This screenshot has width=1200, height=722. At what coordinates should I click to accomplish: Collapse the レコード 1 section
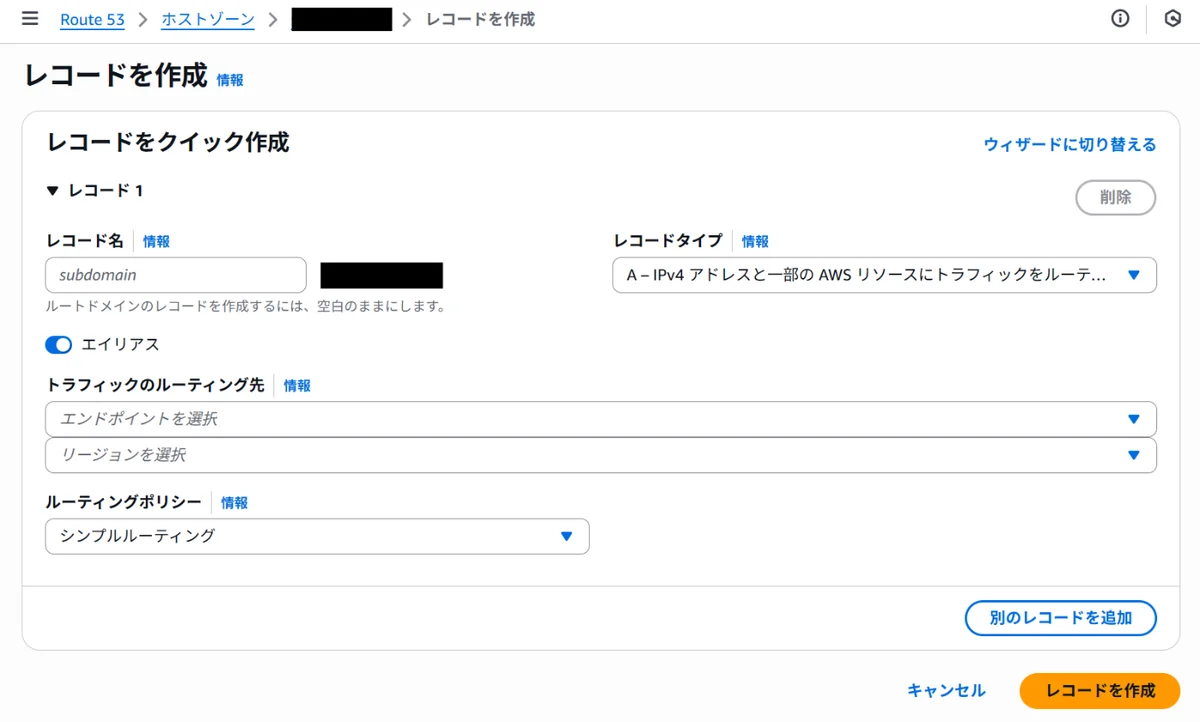52,190
